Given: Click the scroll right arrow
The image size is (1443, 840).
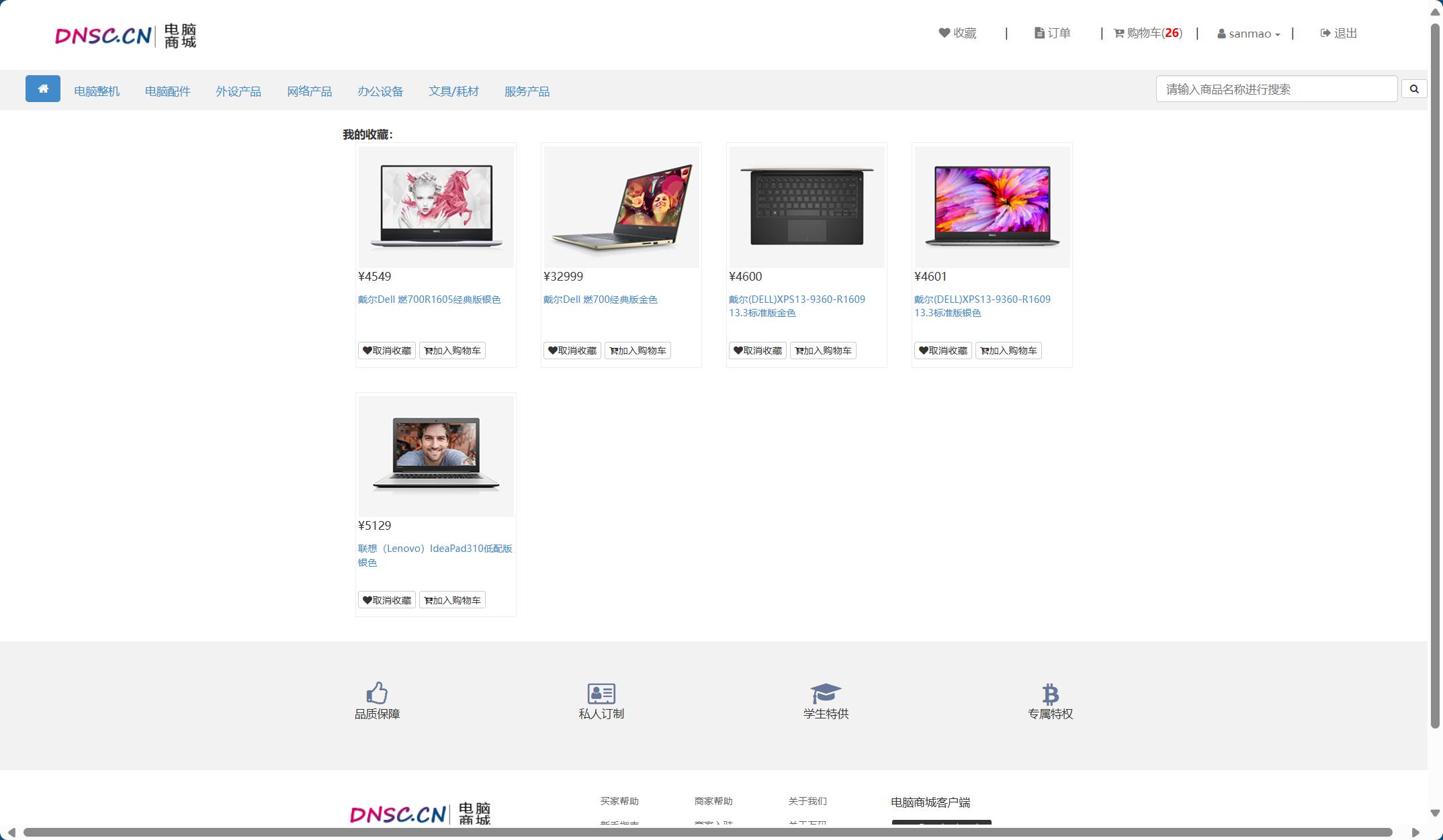Looking at the screenshot, I should point(1415,833).
